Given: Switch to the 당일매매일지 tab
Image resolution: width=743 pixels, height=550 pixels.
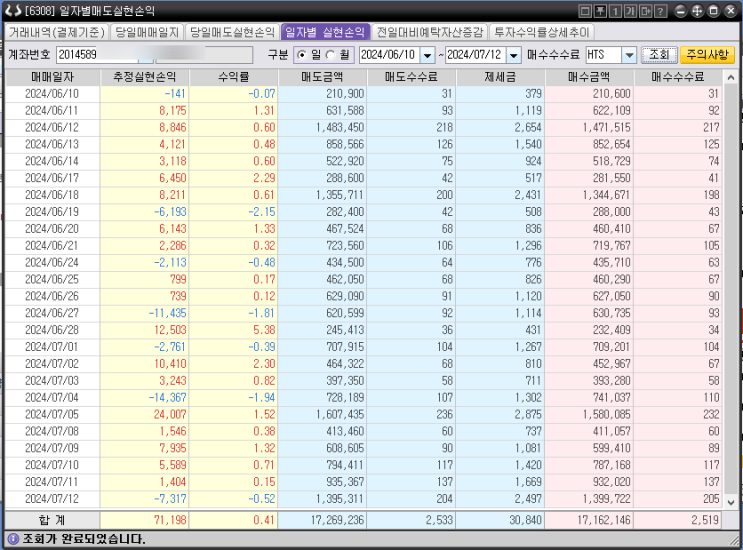Looking at the screenshot, I should pyautogui.click(x=147, y=32).
